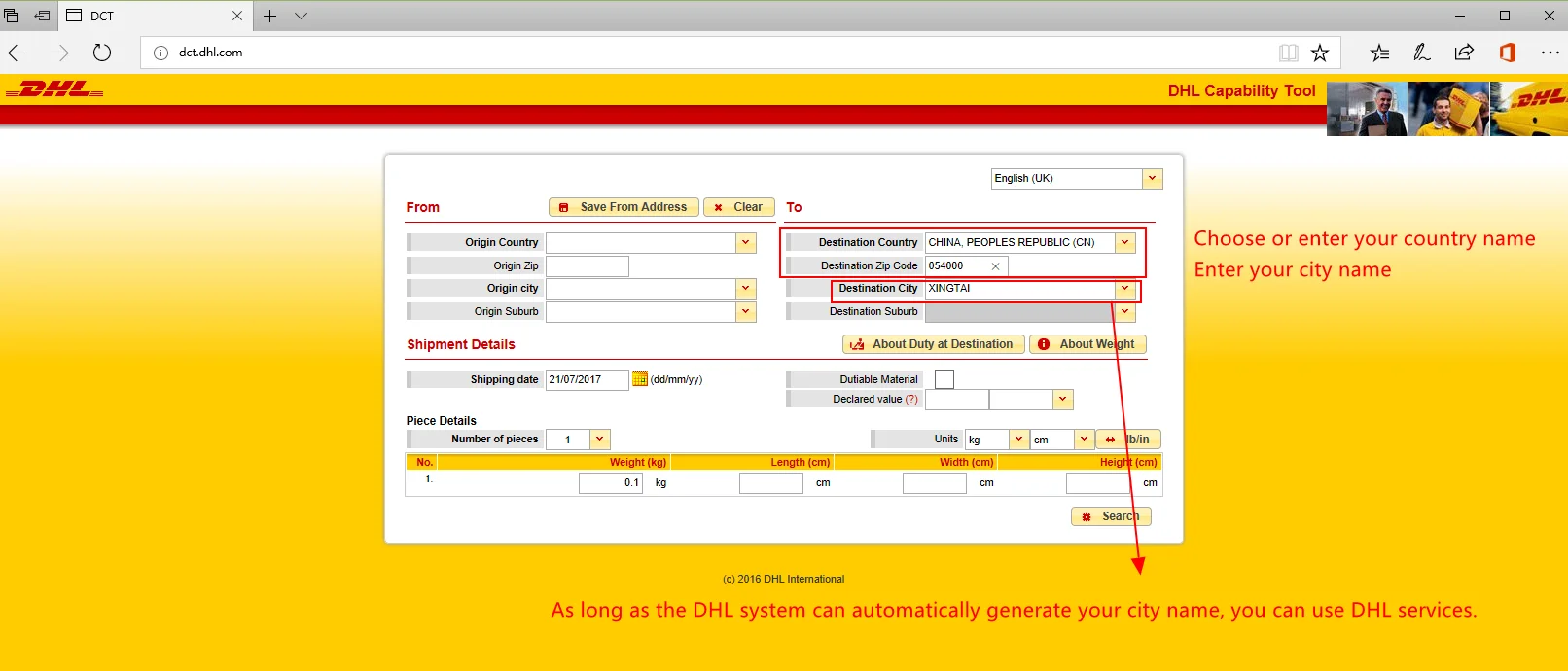The height and width of the screenshot is (671, 1568).
Task: Add page to favorites with star icon
Action: coord(1320,53)
